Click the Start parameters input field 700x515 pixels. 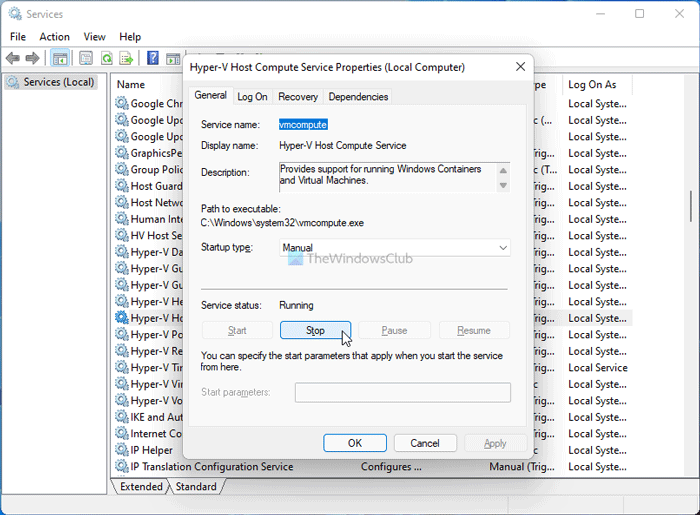coord(403,392)
